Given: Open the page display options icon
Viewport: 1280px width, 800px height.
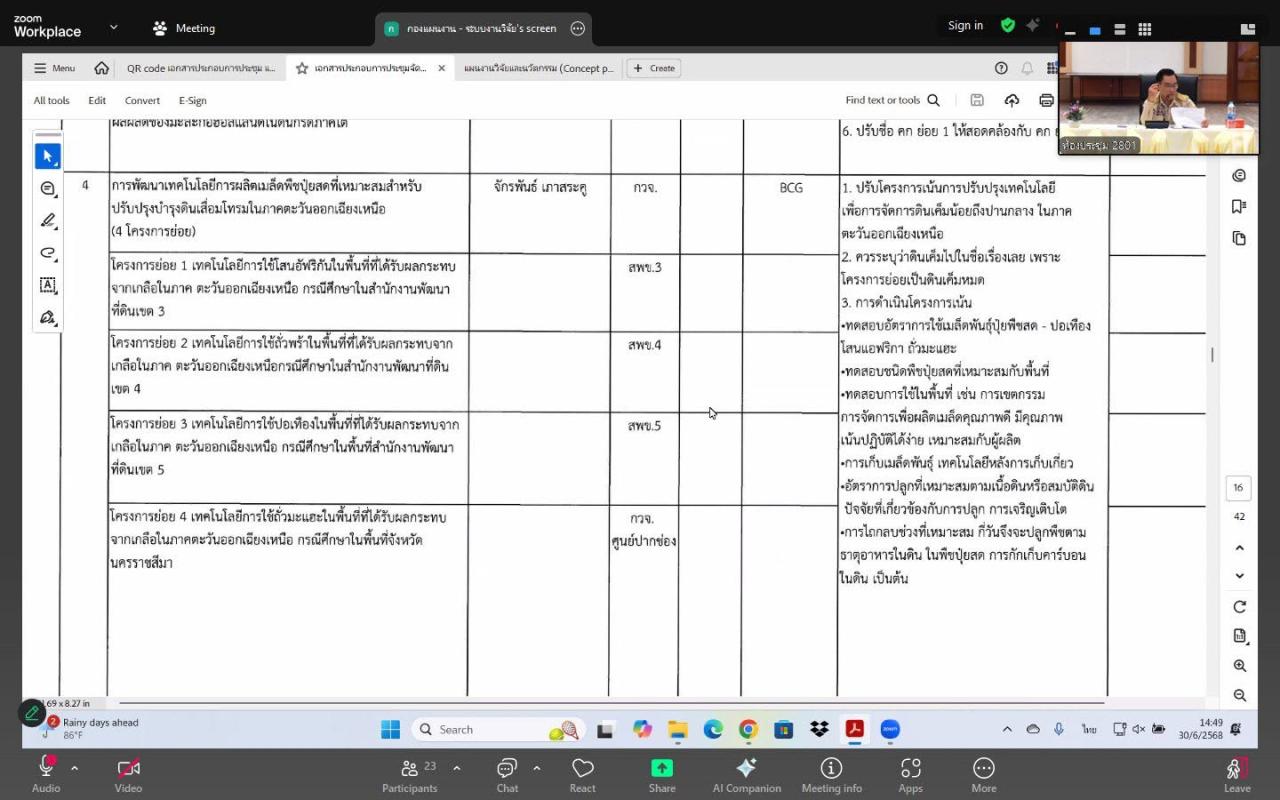Looking at the screenshot, I should point(1239,636).
